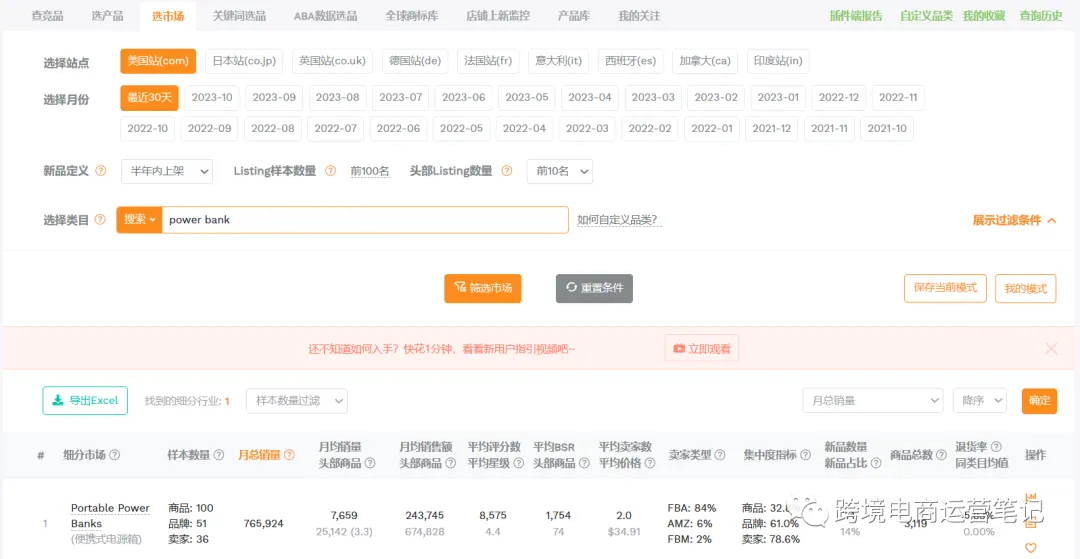Close the new user guide banner

[1051, 349]
